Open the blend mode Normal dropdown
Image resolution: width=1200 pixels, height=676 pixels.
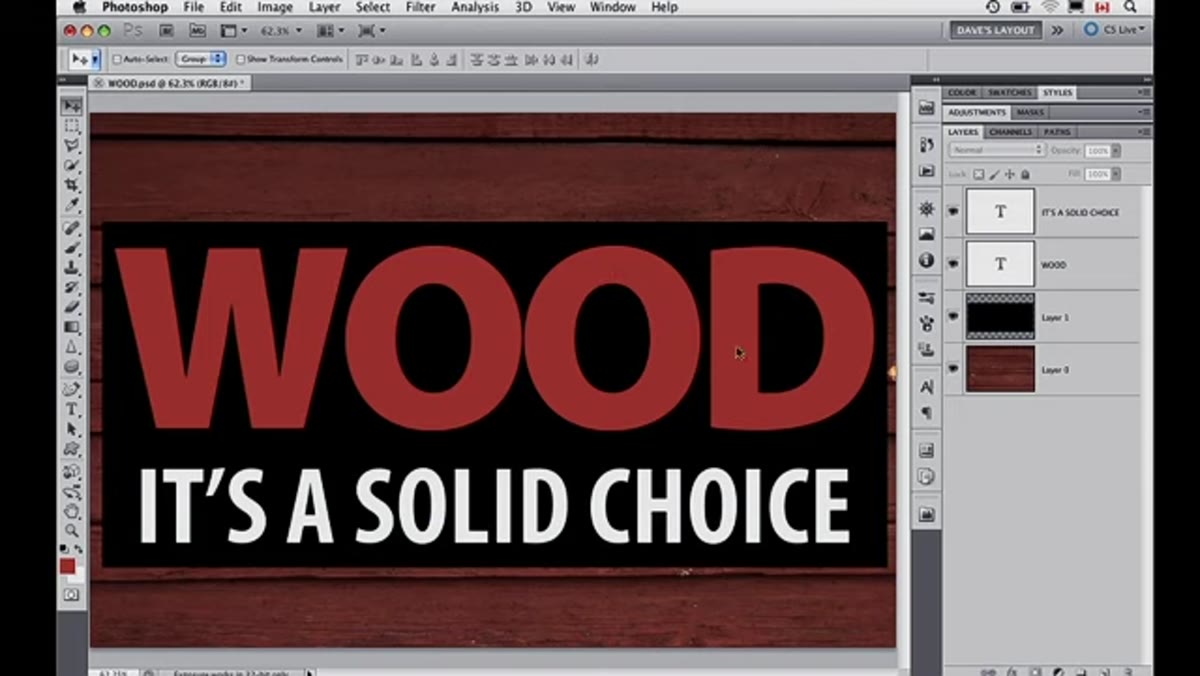997,150
